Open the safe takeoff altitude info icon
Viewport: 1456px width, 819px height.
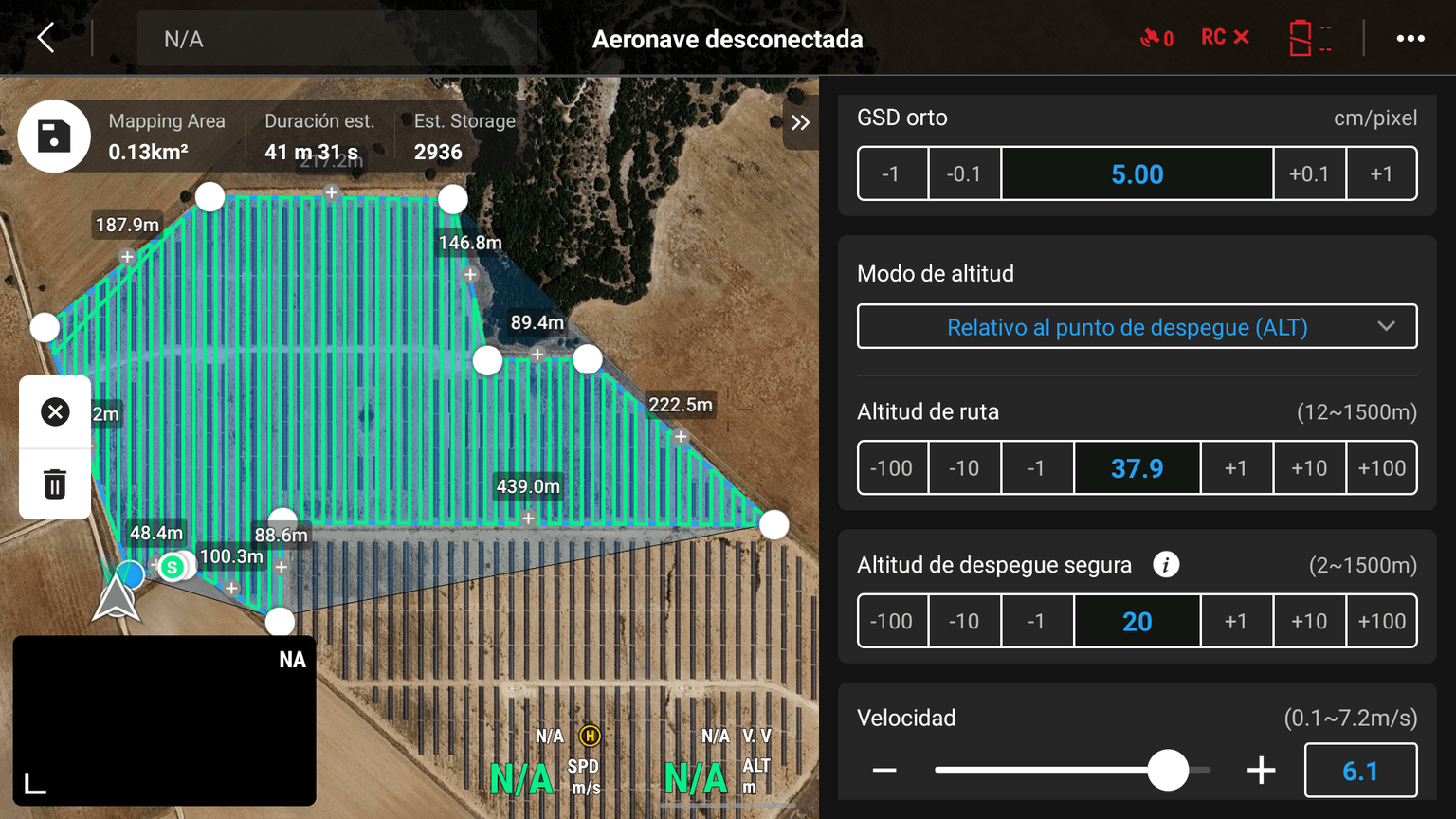(x=1166, y=565)
